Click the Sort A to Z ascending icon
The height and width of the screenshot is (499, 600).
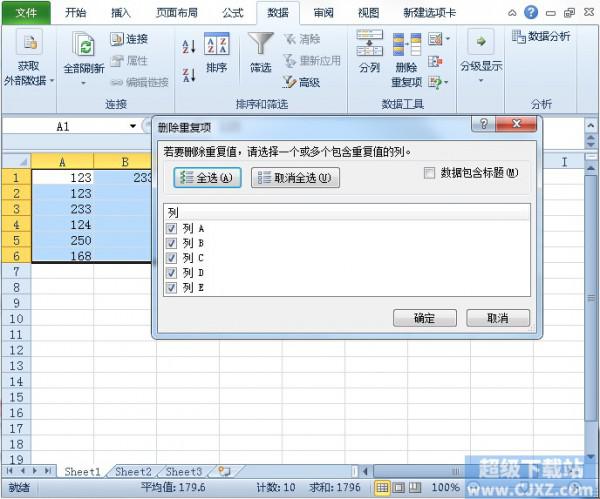[x=189, y=47]
